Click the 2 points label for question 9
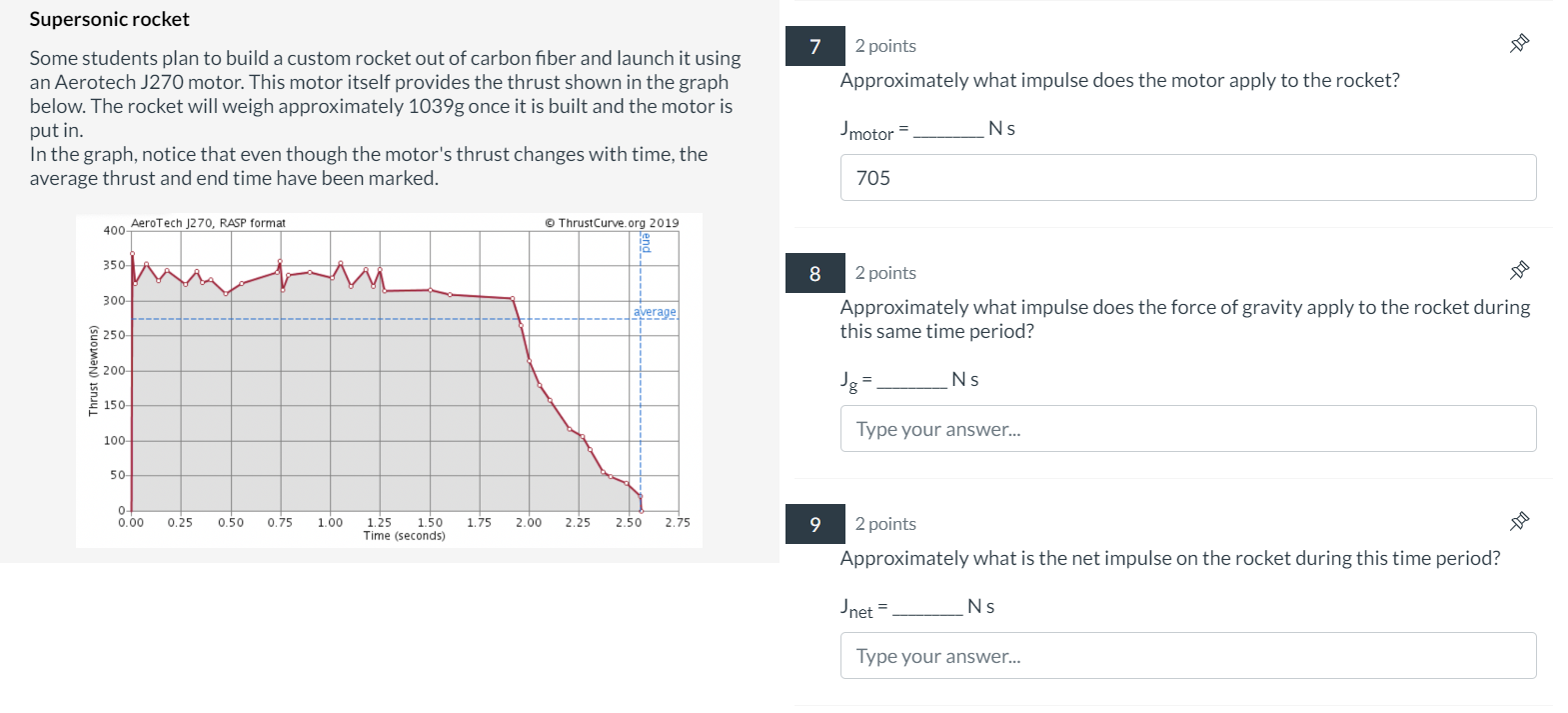 click(885, 523)
